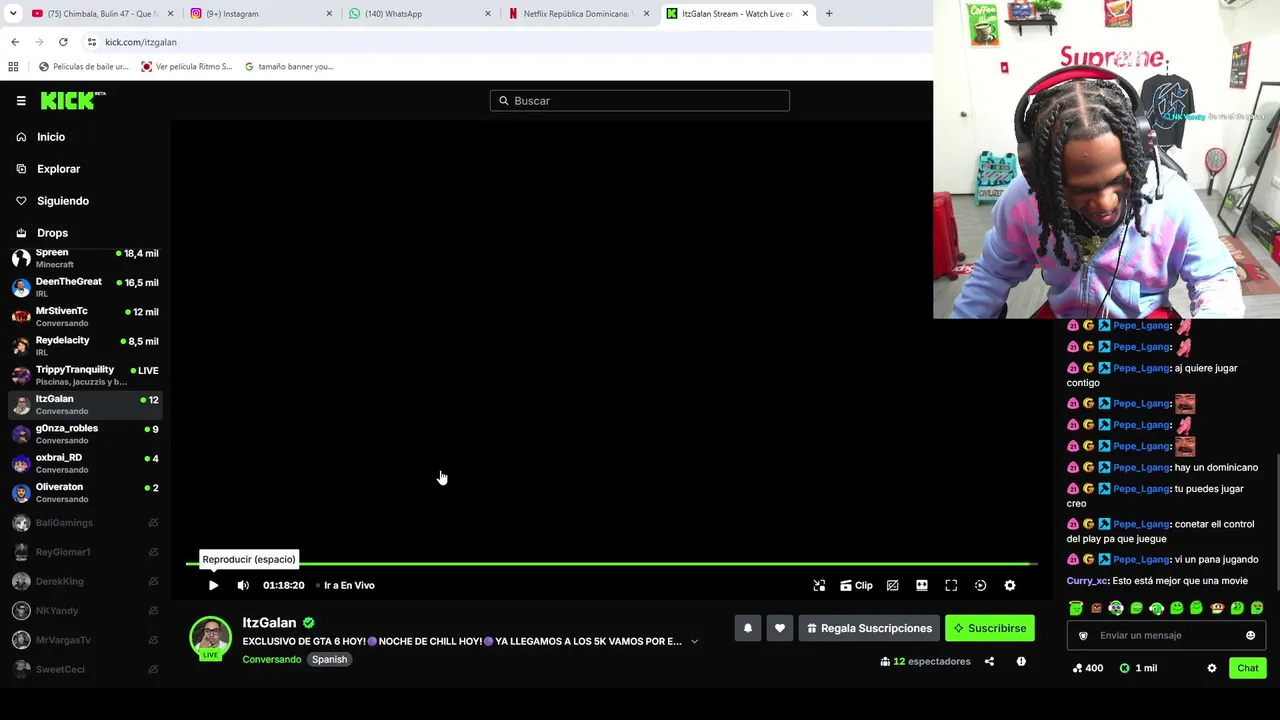Click the Kick logo
1280x720 pixels.
(73, 100)
